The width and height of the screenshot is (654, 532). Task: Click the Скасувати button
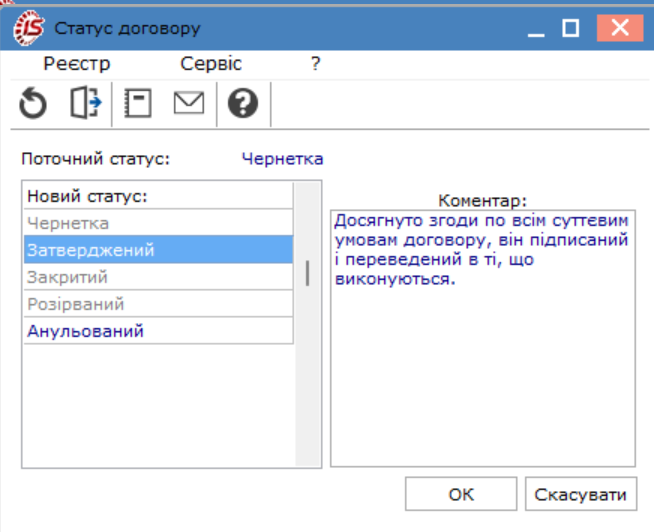(581, 494)
